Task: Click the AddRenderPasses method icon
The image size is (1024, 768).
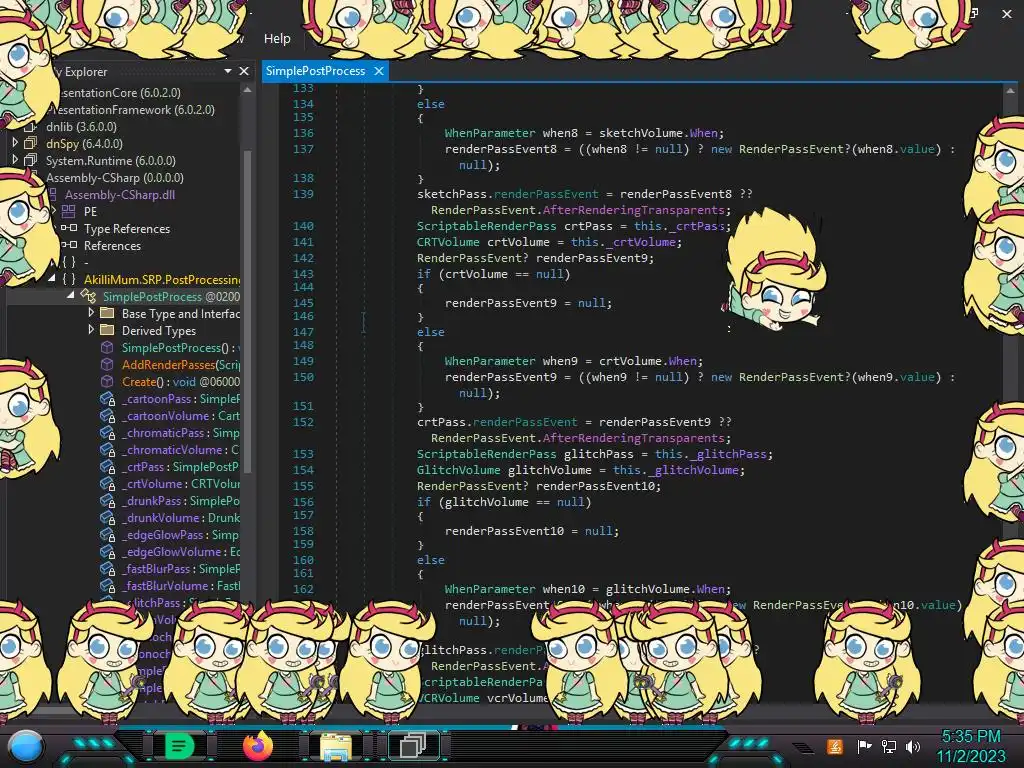Action: 107,364
